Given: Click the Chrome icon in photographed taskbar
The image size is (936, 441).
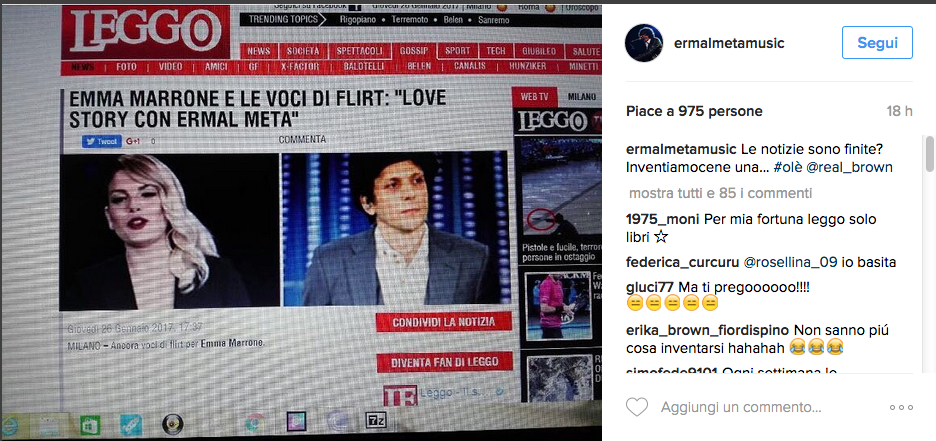Looking at the screenshot, I should click(255, 423).
